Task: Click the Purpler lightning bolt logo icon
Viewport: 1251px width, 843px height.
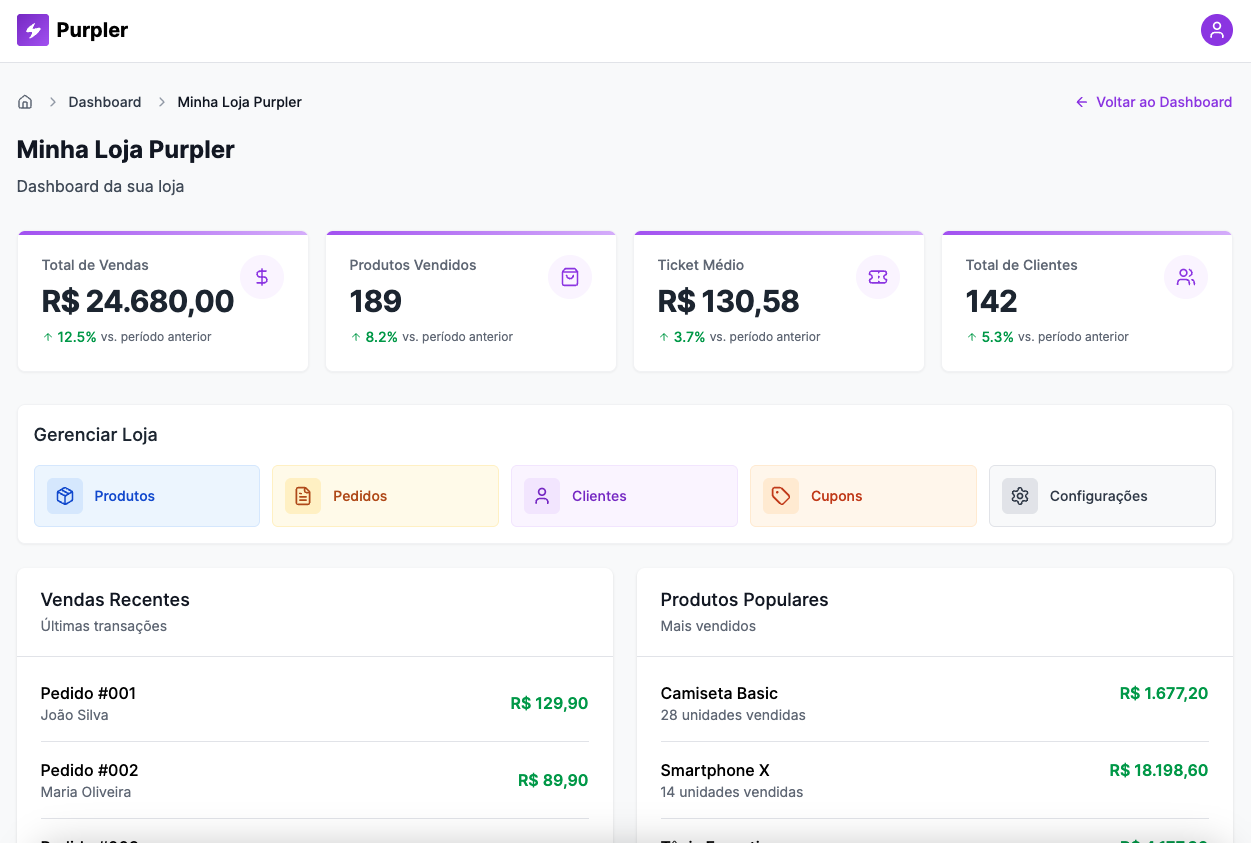Action: (31, 30)
